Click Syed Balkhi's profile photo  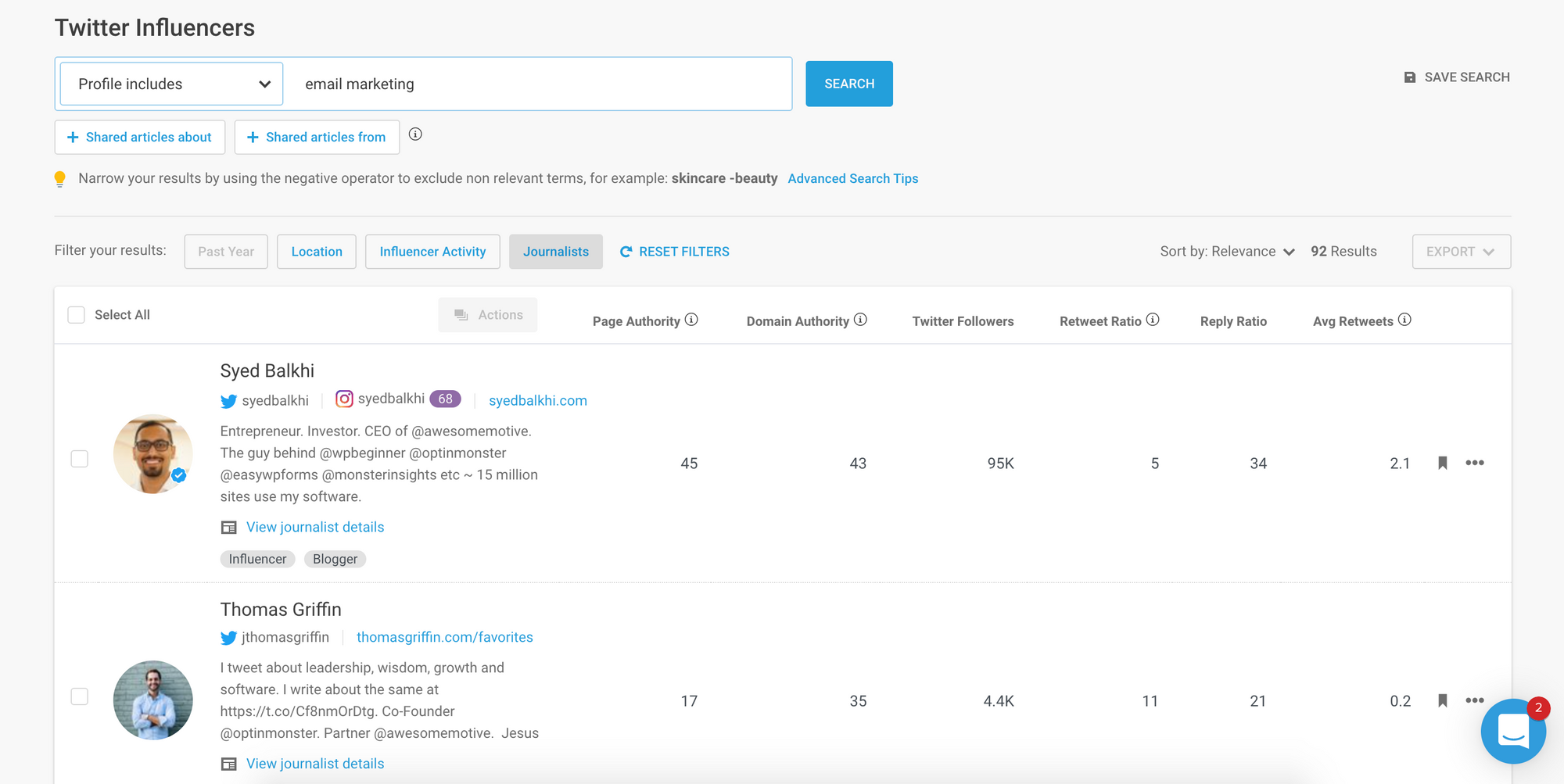(x=153, y=454)
